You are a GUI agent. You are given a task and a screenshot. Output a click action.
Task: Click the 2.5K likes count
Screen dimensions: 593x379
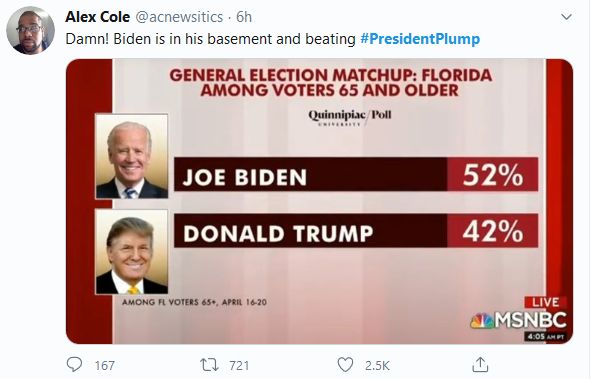pyautogui.click(x=377, y=365)
